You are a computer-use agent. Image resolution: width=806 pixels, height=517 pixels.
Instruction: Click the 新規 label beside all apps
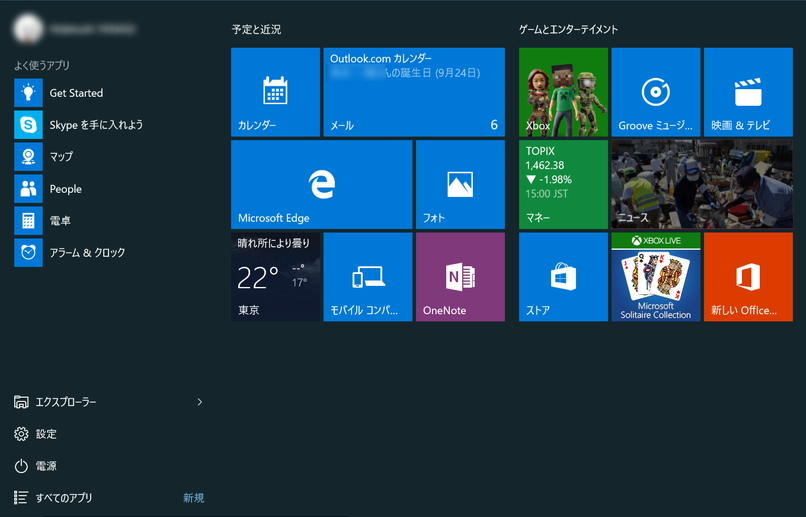coord(194,497)
